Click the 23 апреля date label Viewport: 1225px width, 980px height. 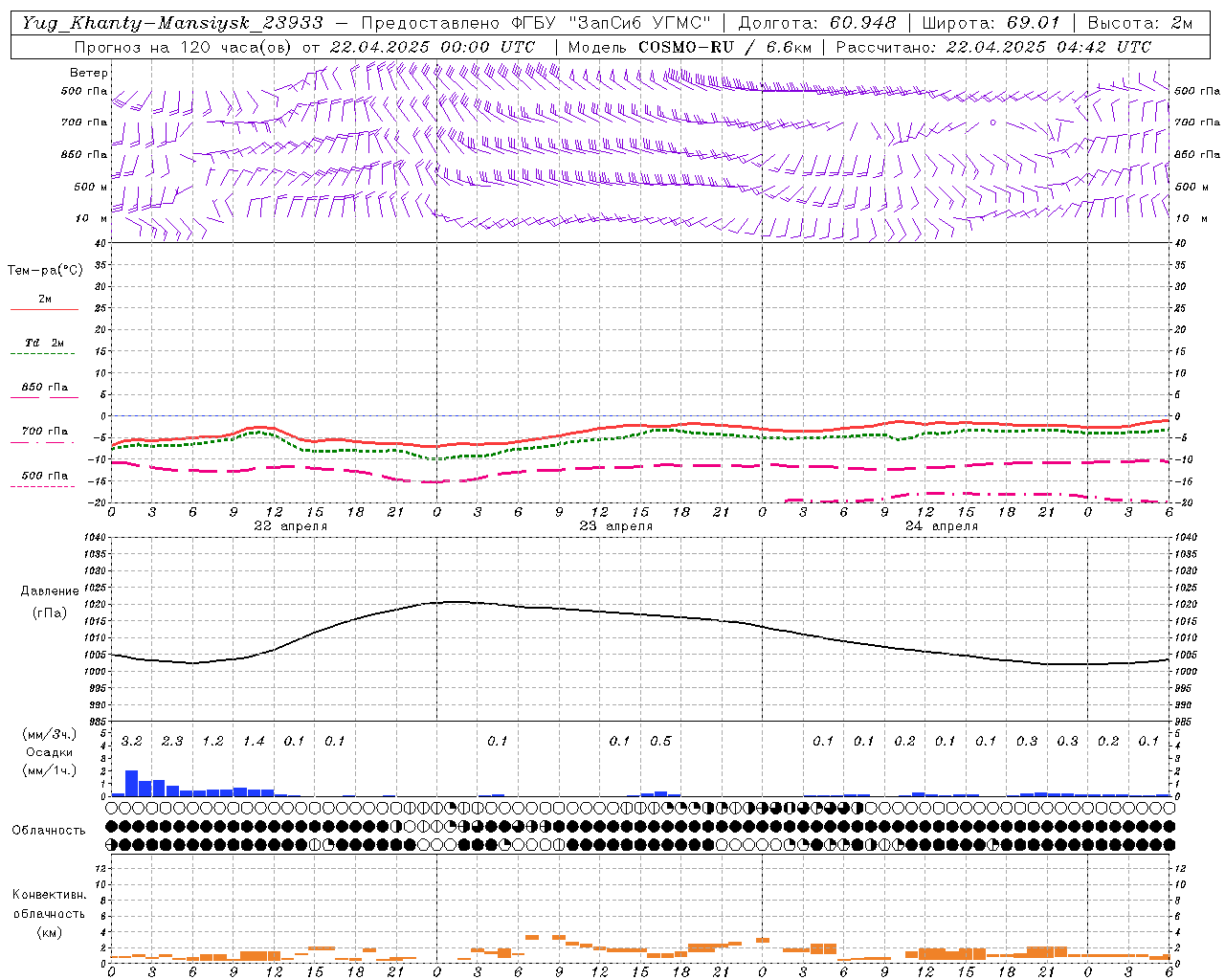coord(615,526)
